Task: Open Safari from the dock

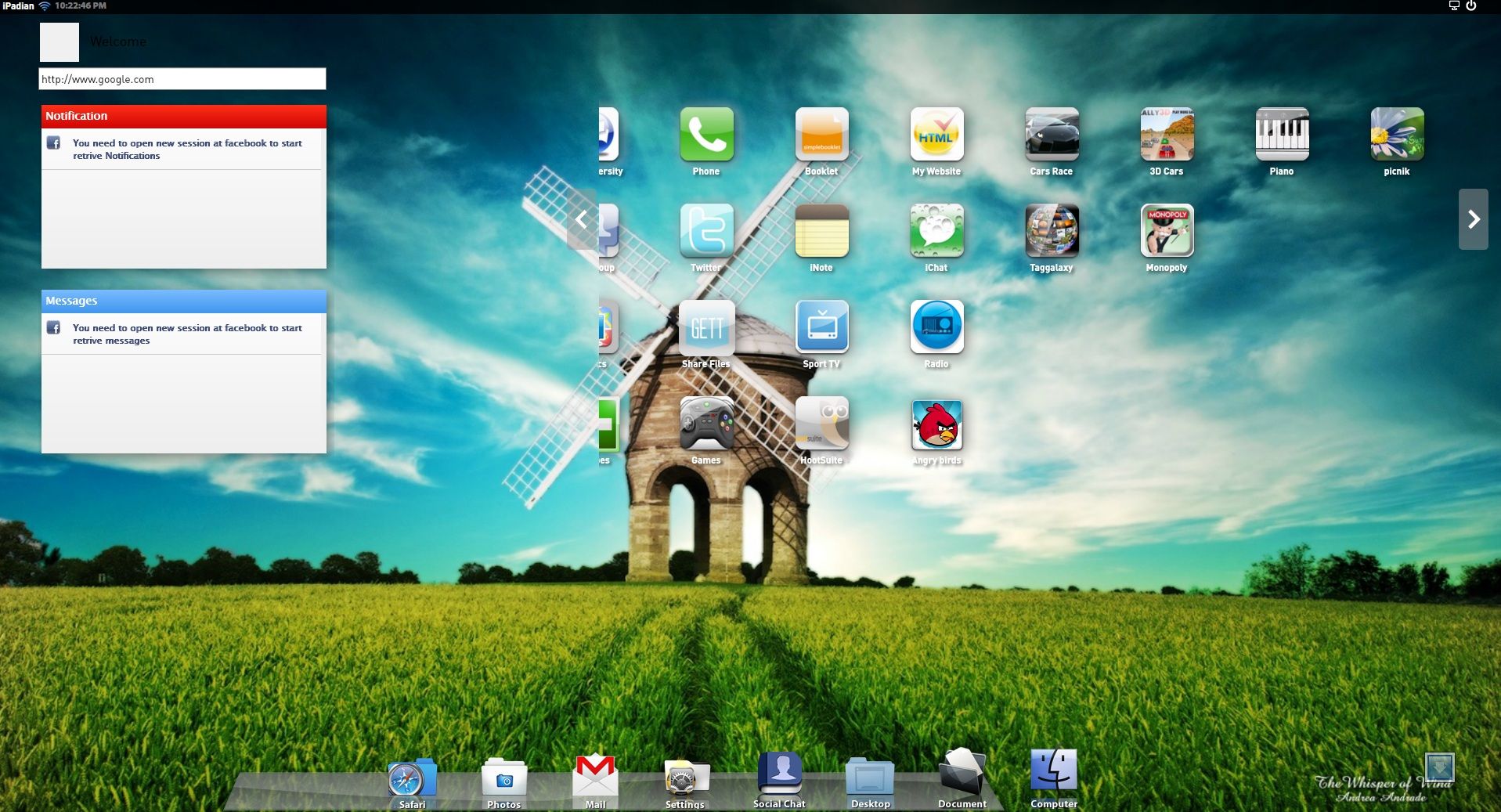Action: [411, 779]
